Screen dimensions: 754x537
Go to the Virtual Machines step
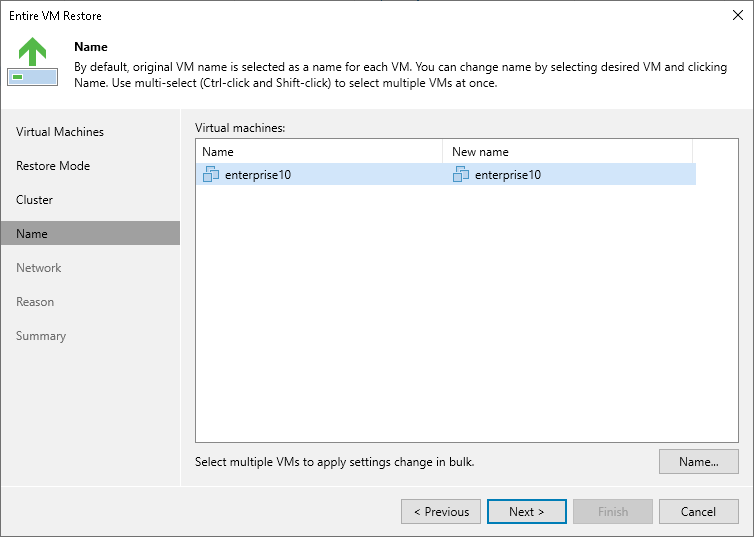60,132
